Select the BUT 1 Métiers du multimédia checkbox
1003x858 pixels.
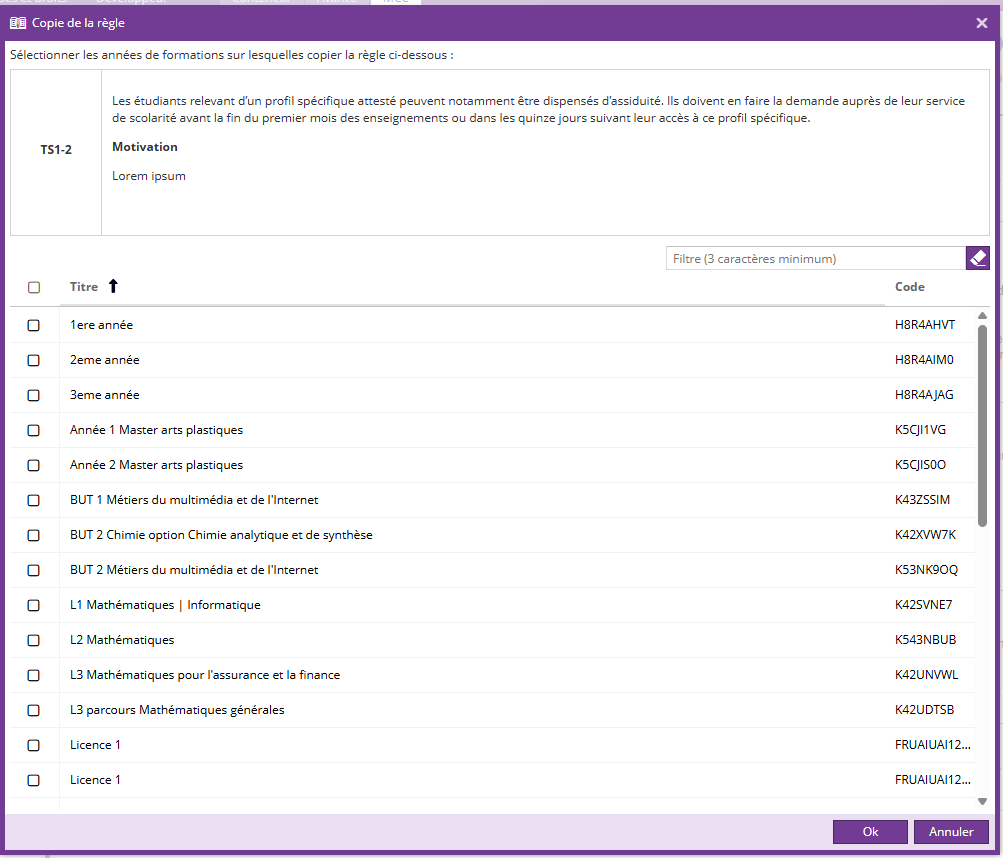[34, 500]
